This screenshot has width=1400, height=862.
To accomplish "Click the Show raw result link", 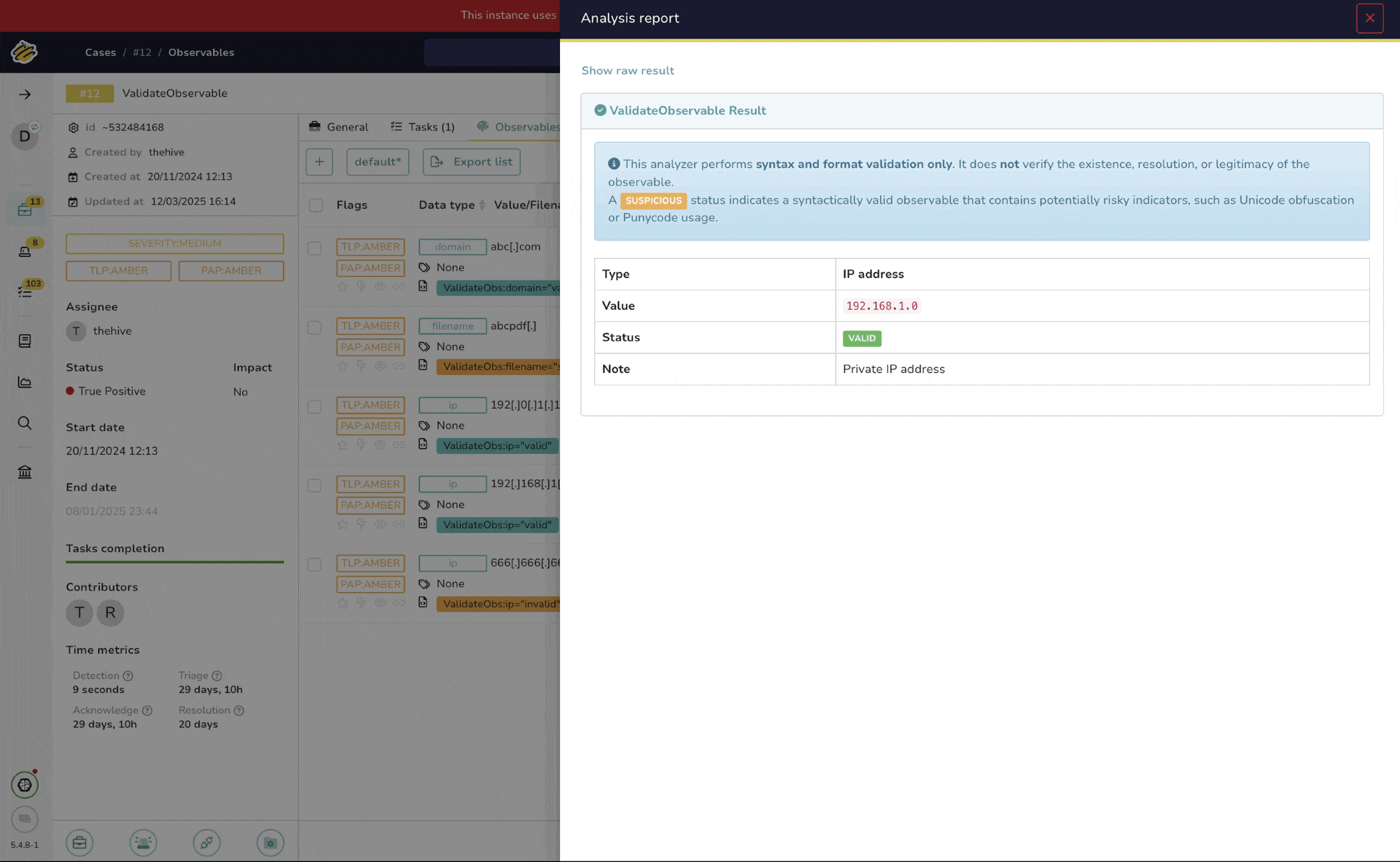I will click(x=627, y=71).
